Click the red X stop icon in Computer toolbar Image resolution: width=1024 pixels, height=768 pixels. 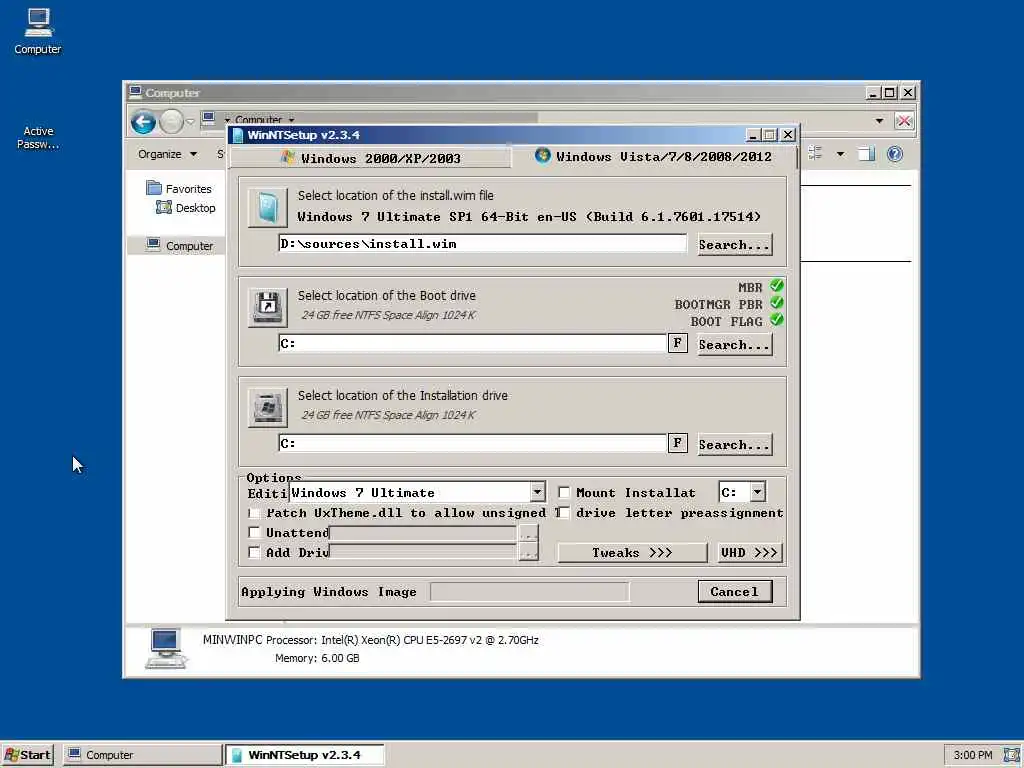pyautogui.click(x=904, y=121)
